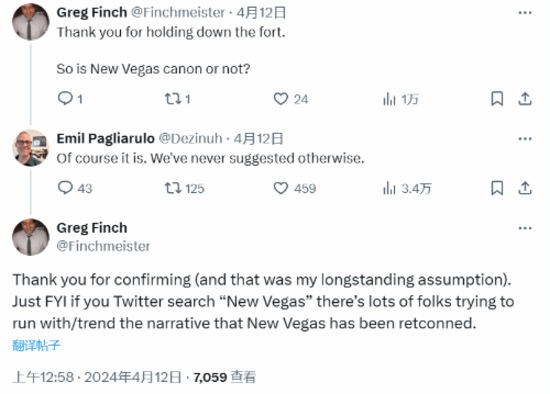Bookmark Emil Pagliarulo's tweet
The image size is (550, 394).
[x=497, y=188]
